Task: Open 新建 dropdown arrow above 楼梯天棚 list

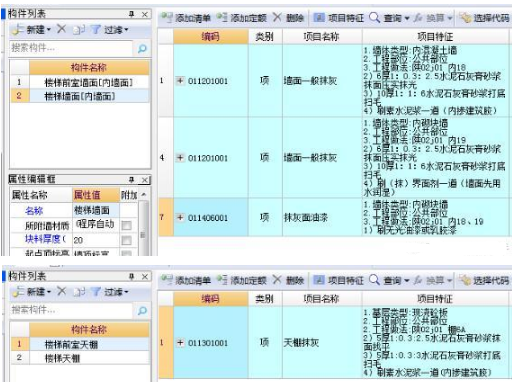Action: [49, 292]
